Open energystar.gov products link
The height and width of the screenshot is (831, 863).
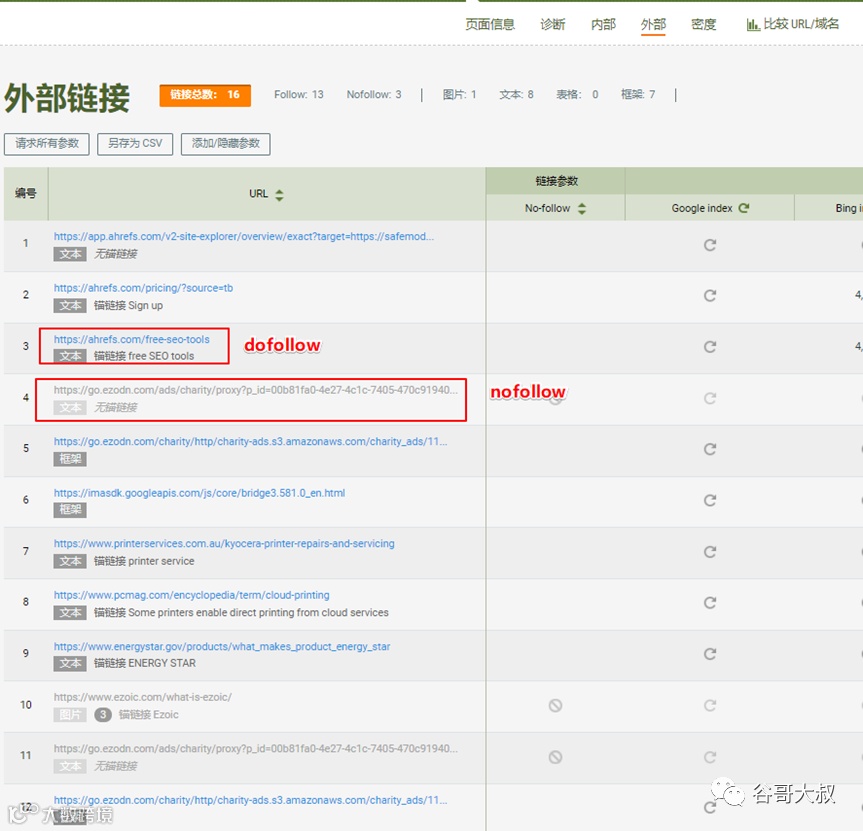(222, 646)
